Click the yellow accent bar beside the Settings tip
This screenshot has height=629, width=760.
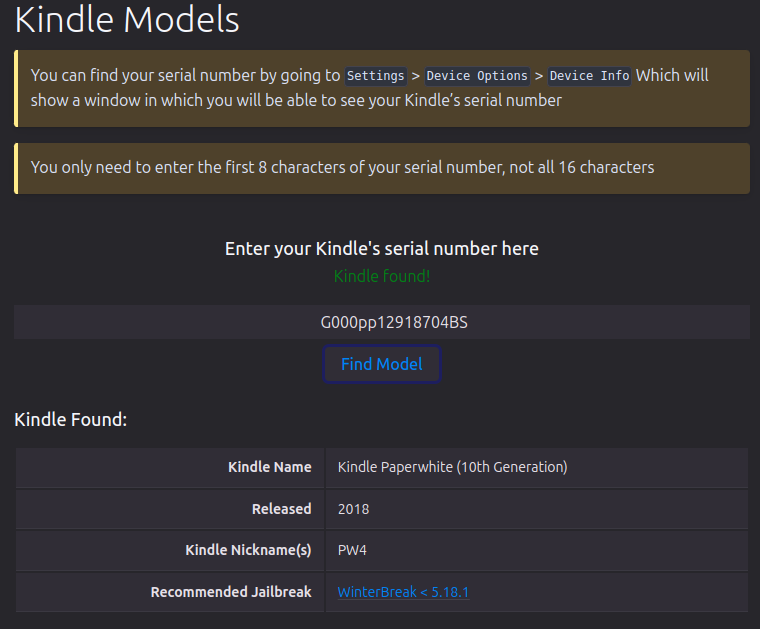point(16,88)
